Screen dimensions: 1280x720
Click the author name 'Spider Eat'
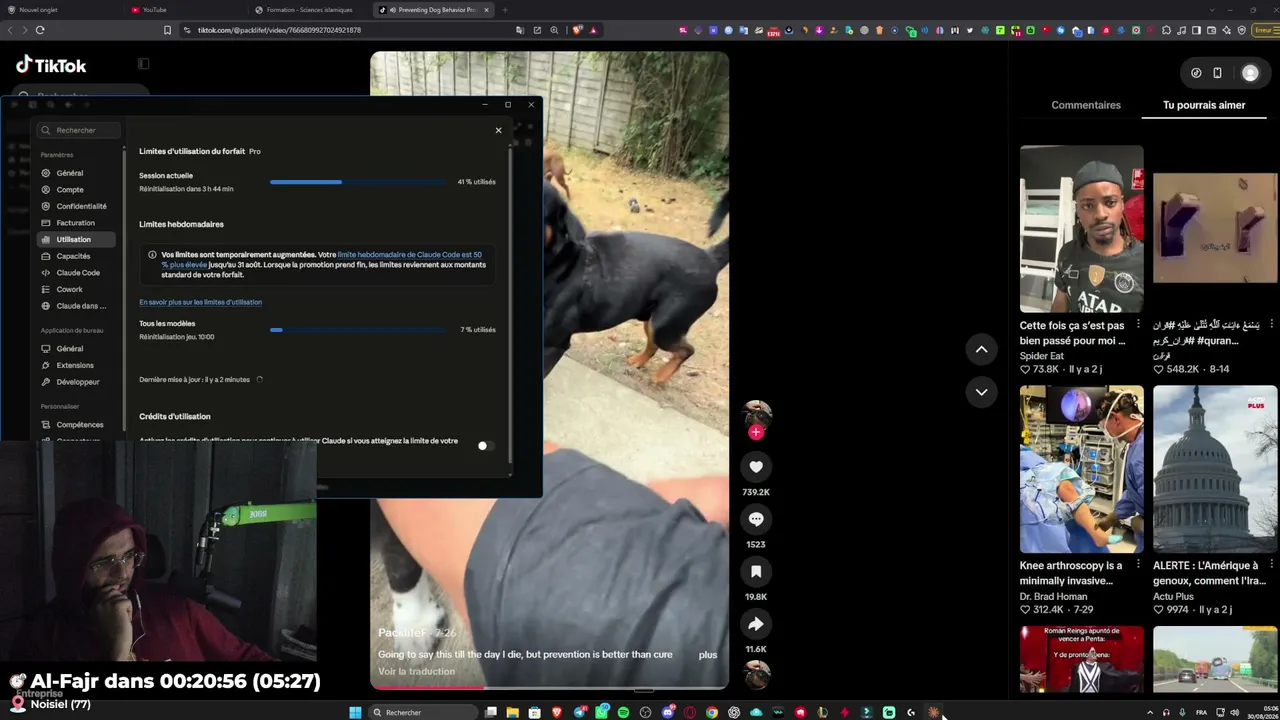(1042, 356)
